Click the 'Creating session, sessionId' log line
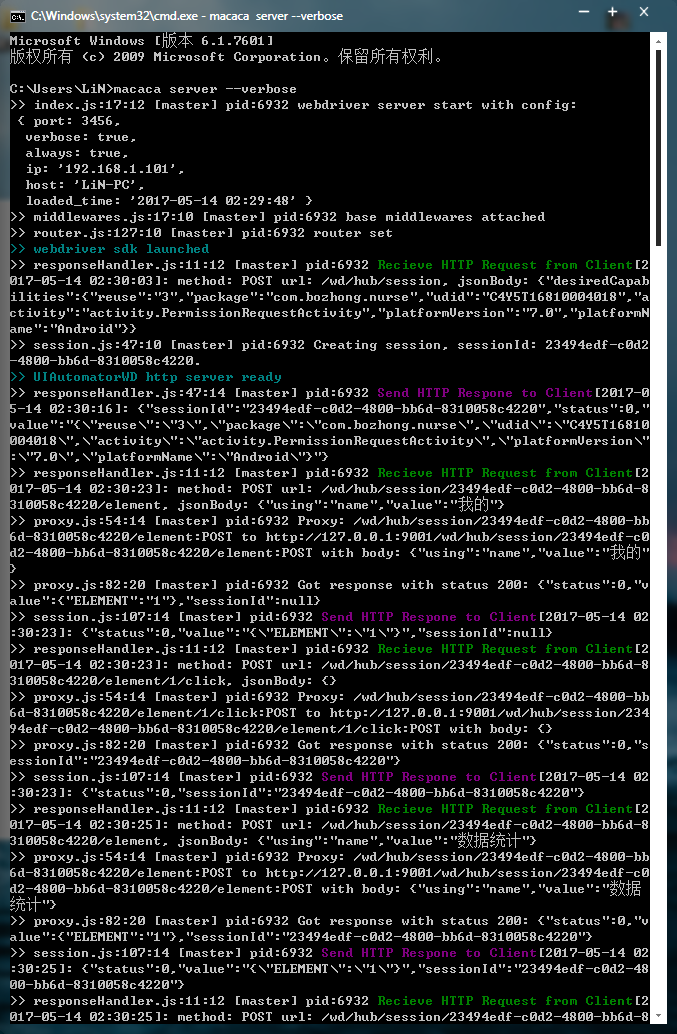Screen dimensions: 677x1034 [x=330, y=353]
